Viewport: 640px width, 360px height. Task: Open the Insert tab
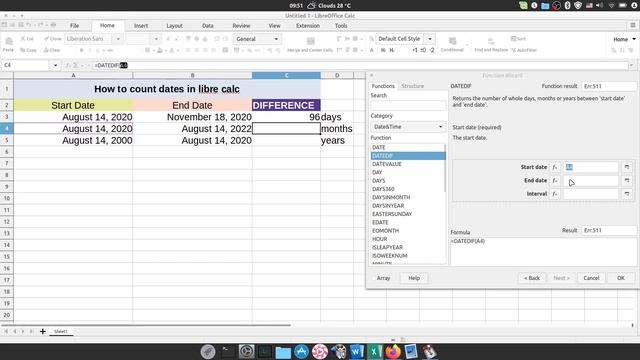point(141,26)
